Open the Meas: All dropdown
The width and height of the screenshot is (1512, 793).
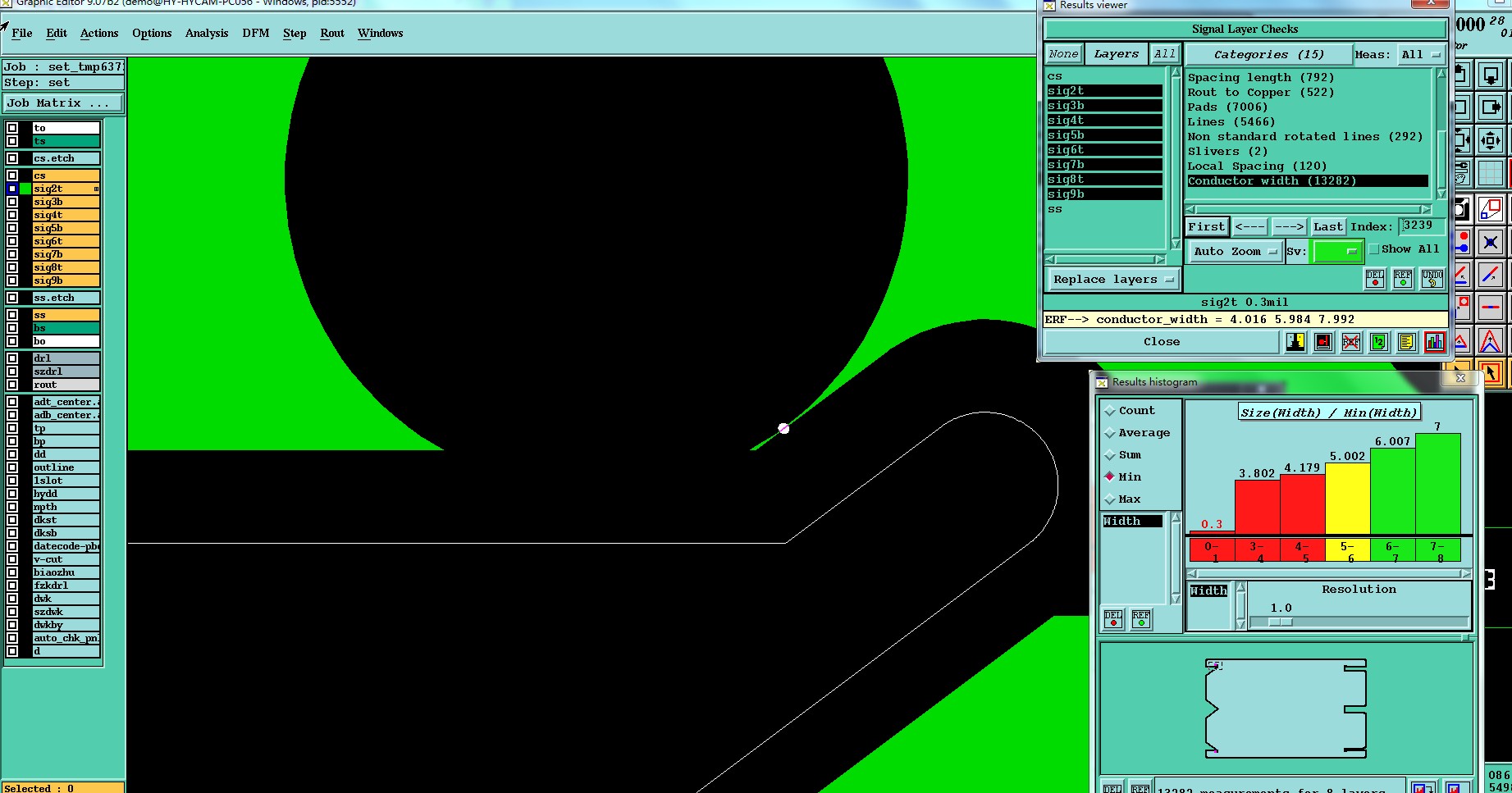pyautogui.click(x=1421, y=55)
